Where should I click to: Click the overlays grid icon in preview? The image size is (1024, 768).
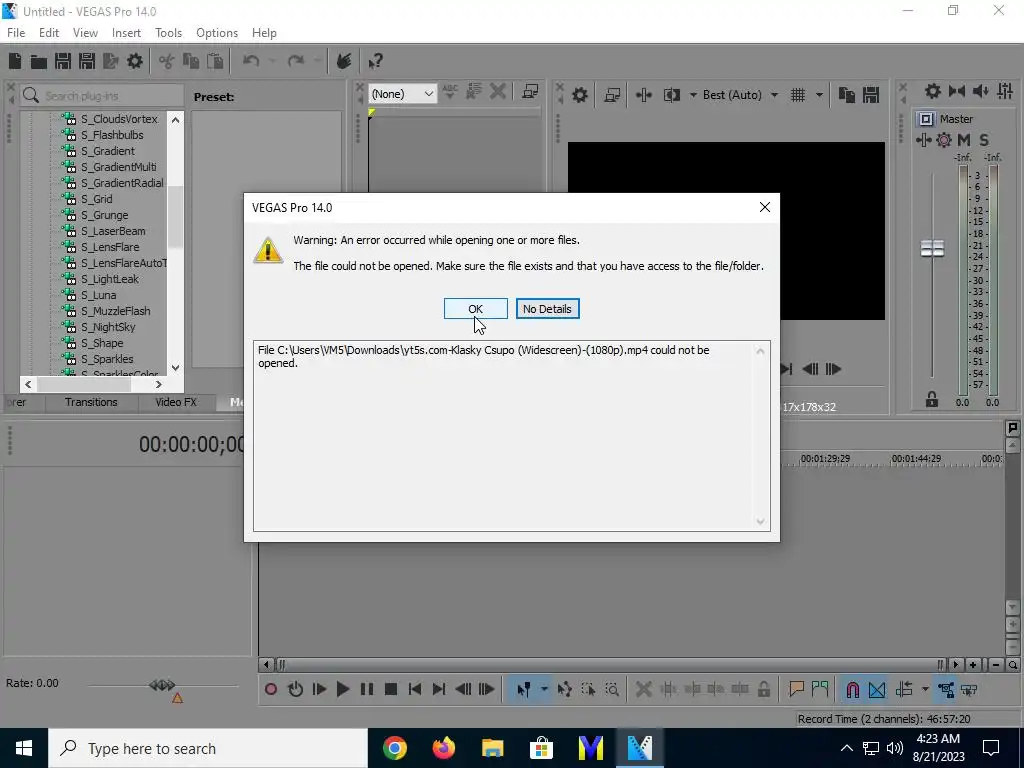[798, 95]
